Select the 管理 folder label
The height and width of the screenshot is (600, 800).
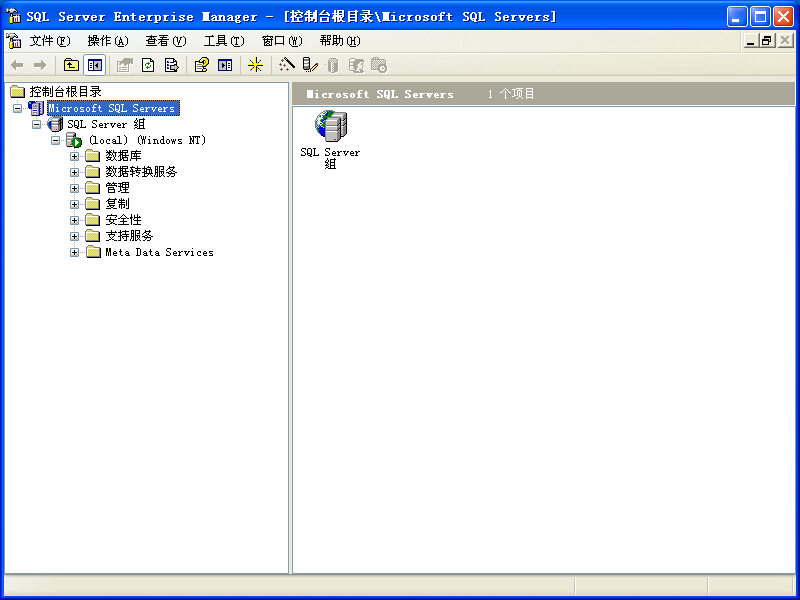[117, 188]
